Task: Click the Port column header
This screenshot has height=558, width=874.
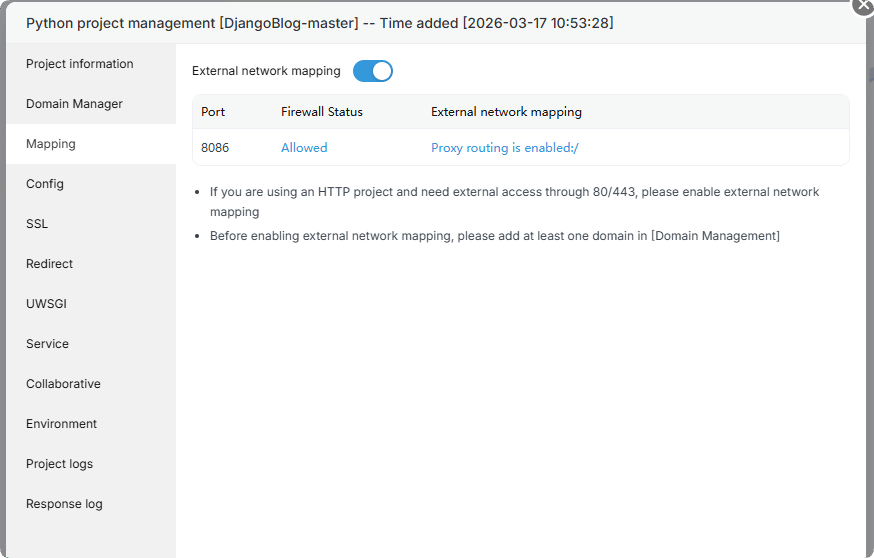Action: 213,112
